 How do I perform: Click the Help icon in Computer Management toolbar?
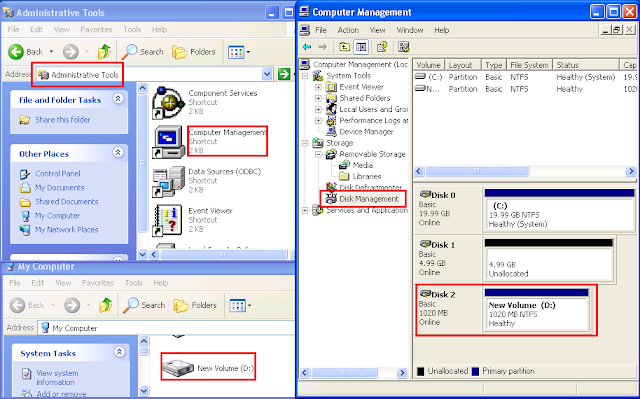tap(382, 47)
